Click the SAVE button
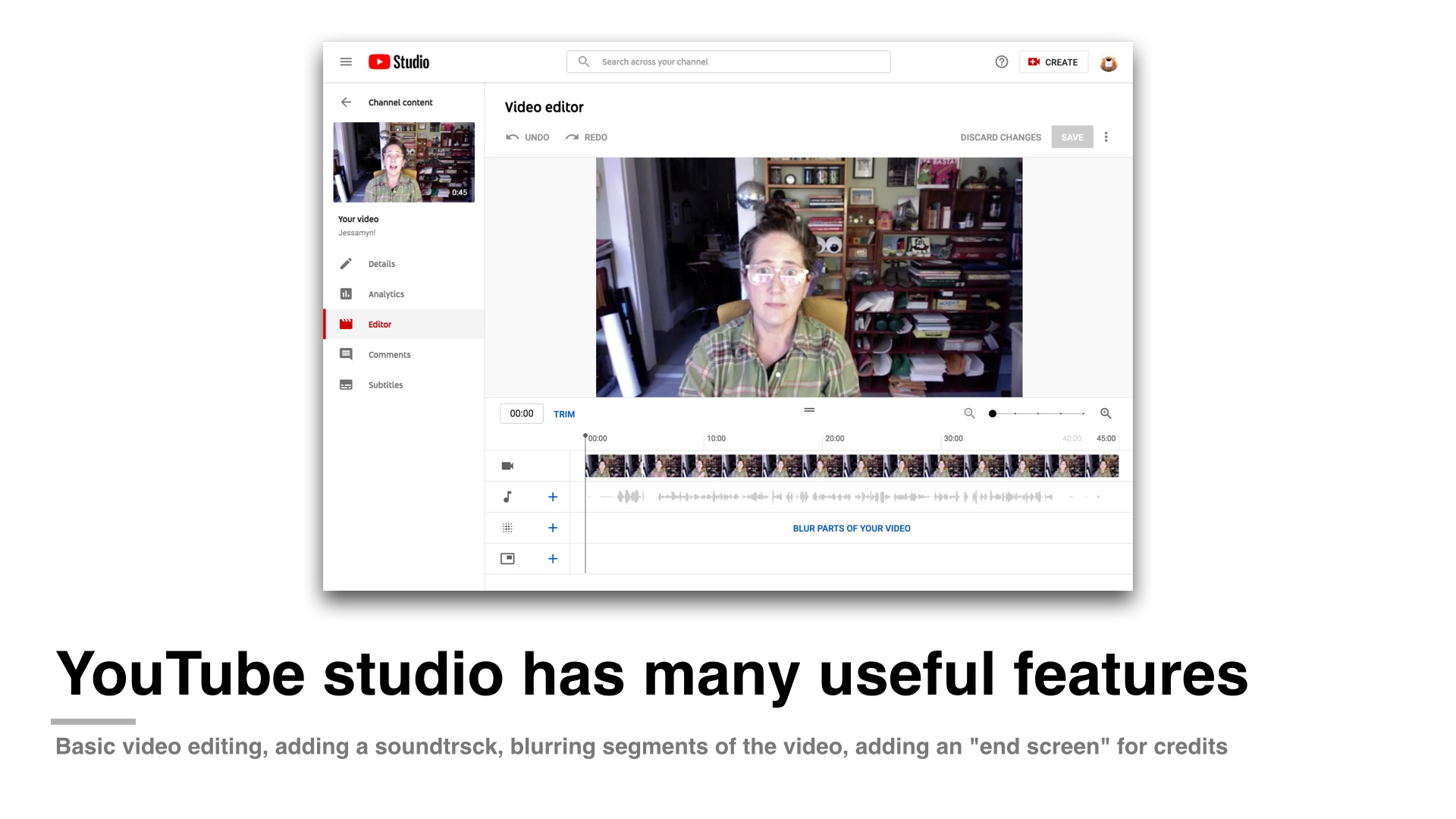The image size is (1456, 819). (1071, 137)
